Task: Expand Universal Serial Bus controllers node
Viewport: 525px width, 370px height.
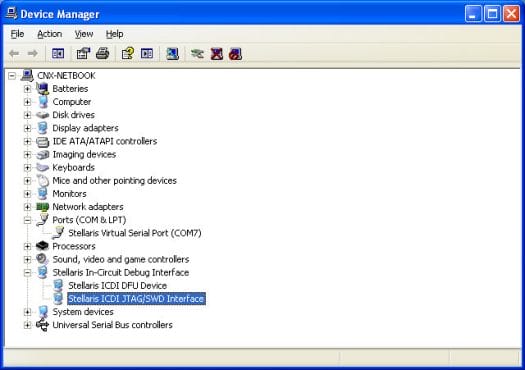Action: (27, 325)
